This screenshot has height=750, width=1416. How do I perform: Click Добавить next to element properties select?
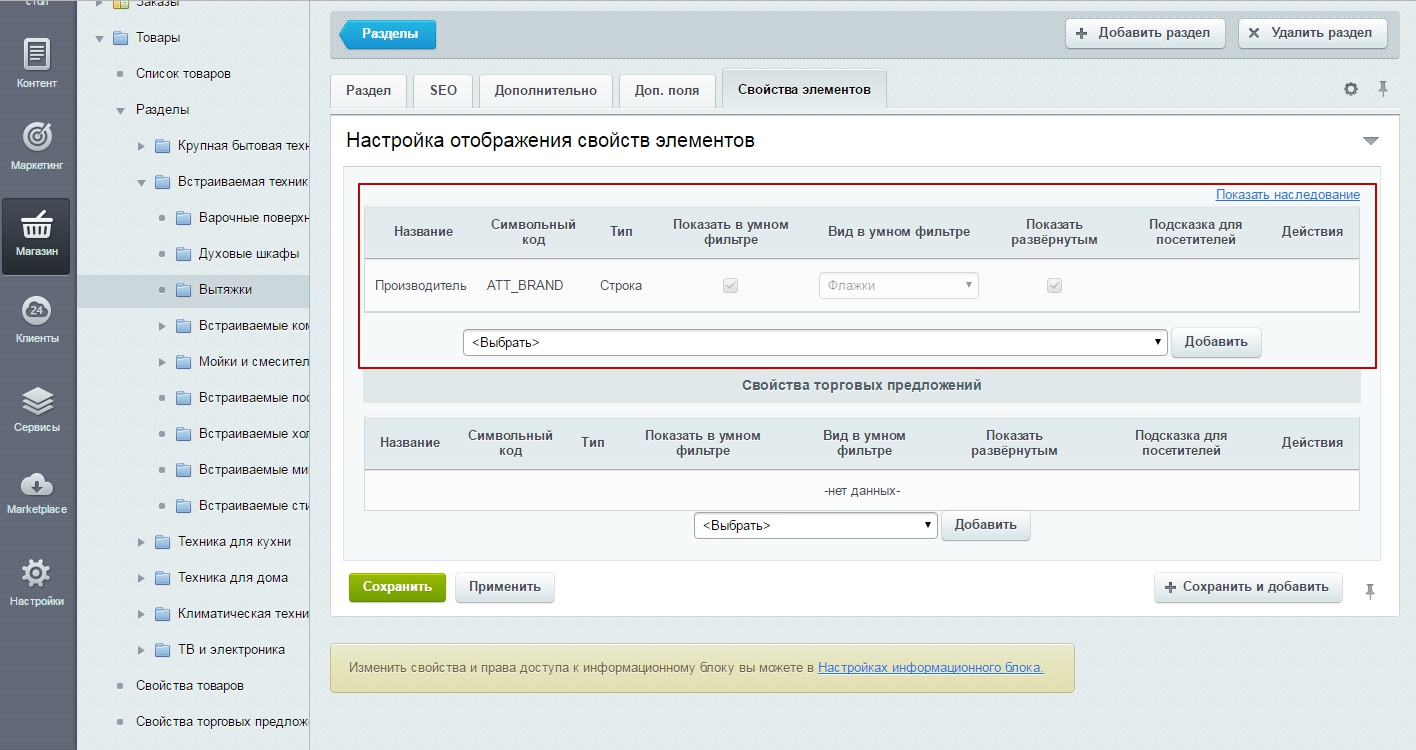(x=1216, y=342)
